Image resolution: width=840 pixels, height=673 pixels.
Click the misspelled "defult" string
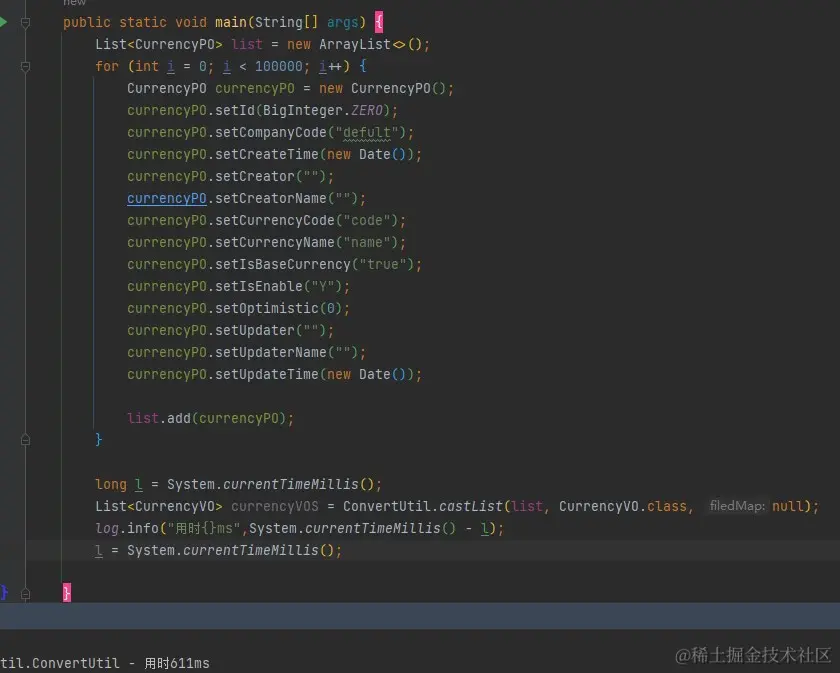click(367, 132)
